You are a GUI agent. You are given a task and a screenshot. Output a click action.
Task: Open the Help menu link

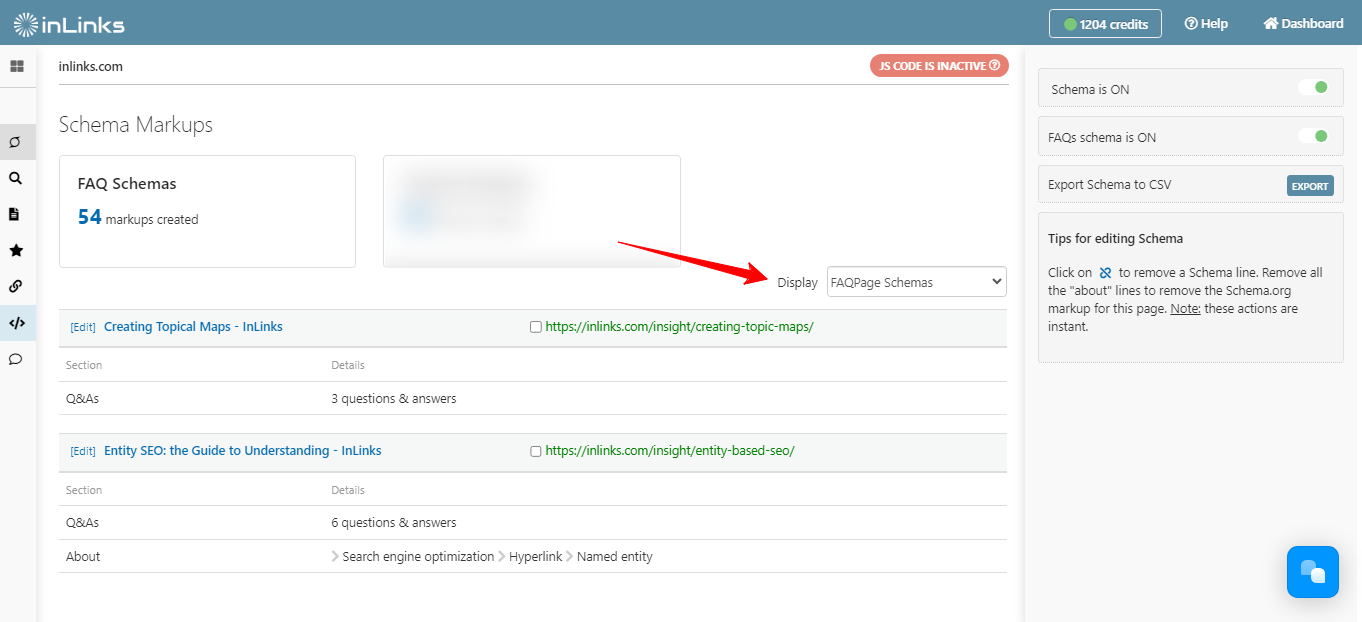[1206, 23]
